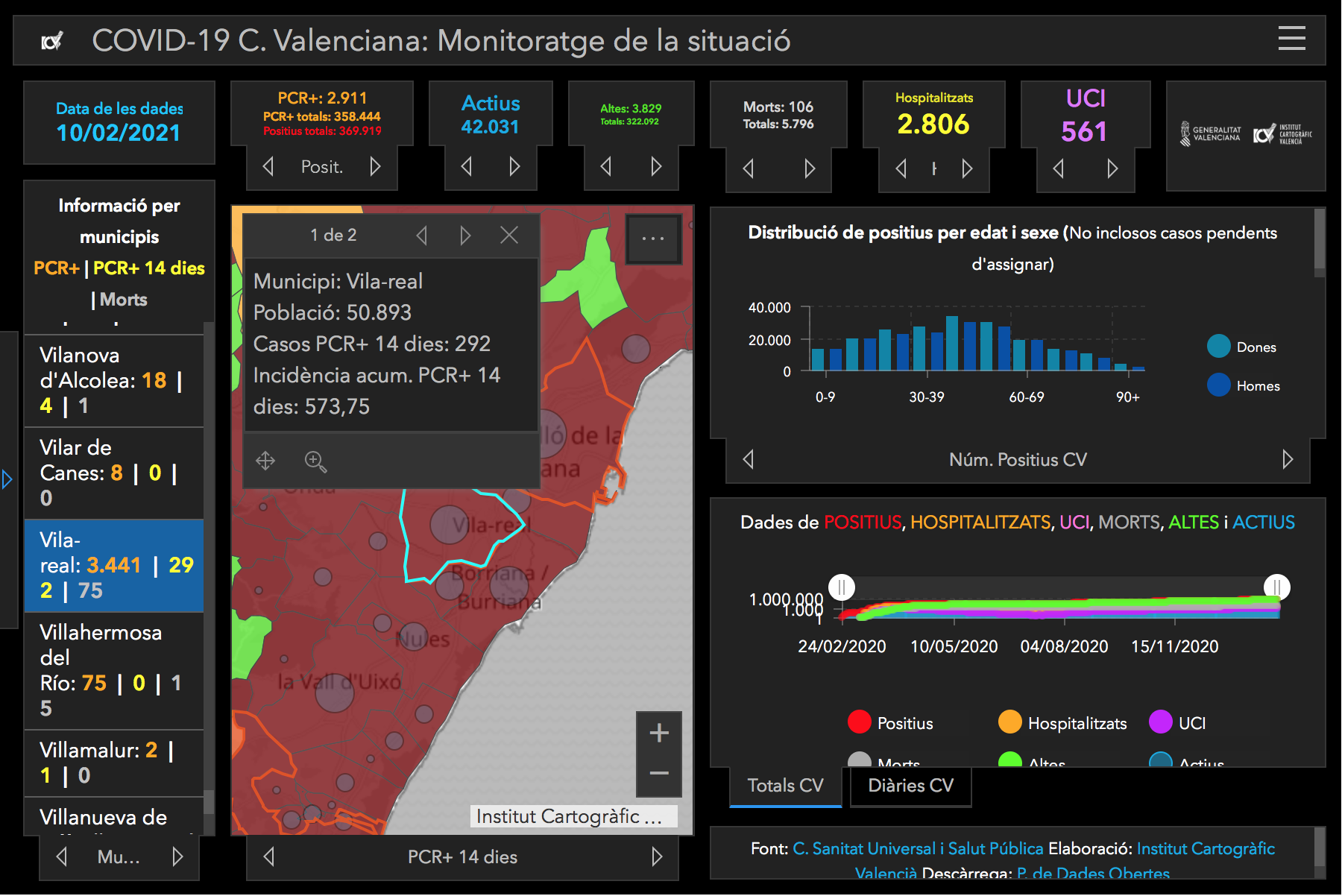Toggle the Homes legend series
The width and height of the screenshot is (1342, 896).
[1219, 385]
